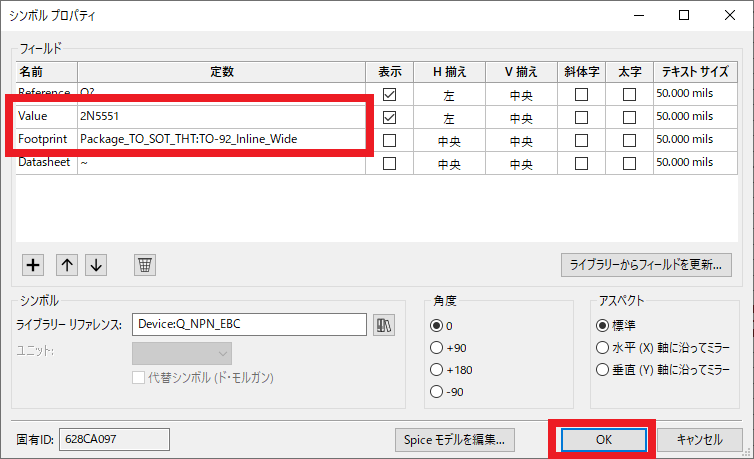This screenshot has width=754, height=459.
Task: Check italic checkbox for Value row
Action: point(580,118)
